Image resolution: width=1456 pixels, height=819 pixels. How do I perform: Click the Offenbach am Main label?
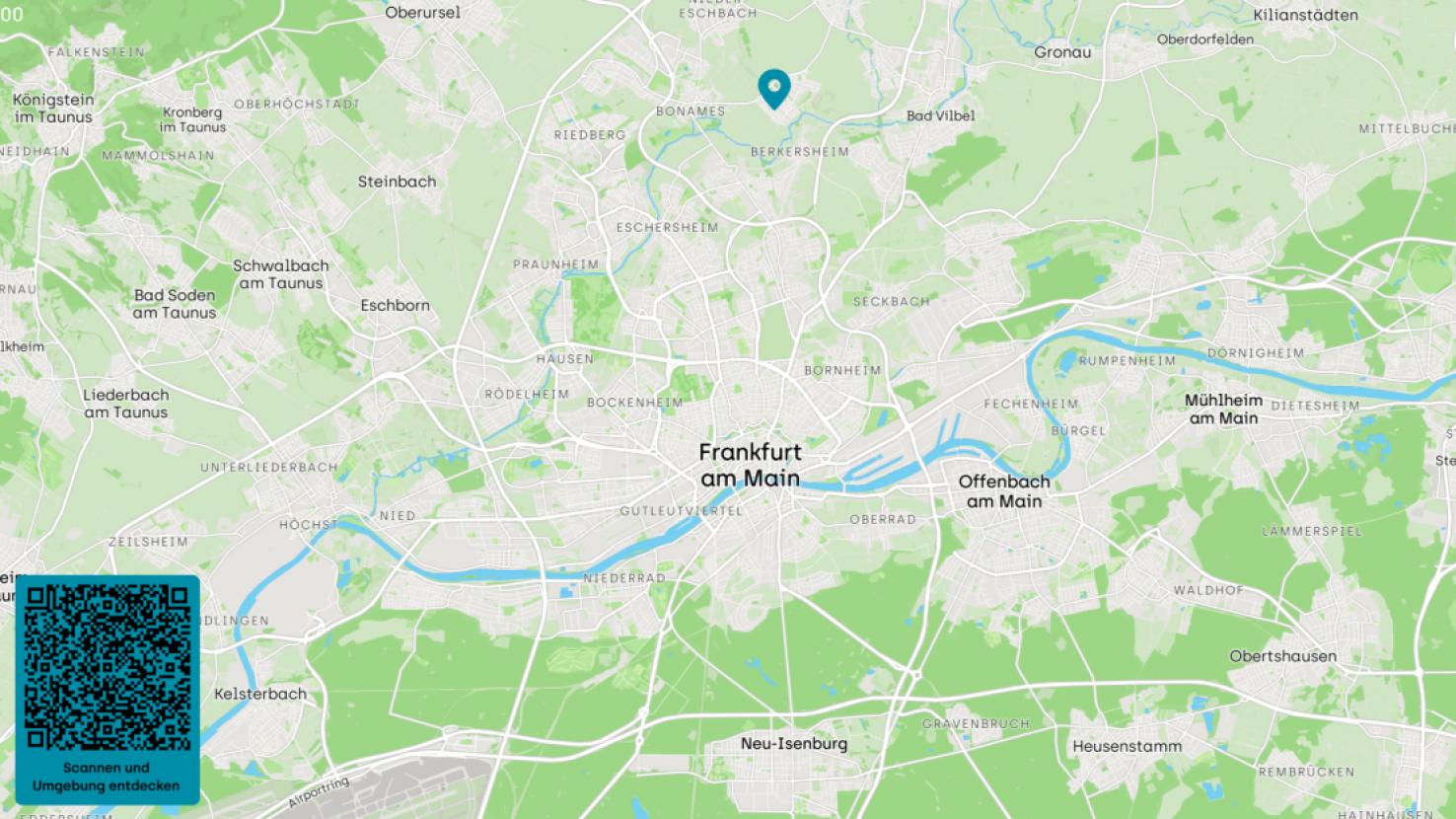coord(1004,491)
